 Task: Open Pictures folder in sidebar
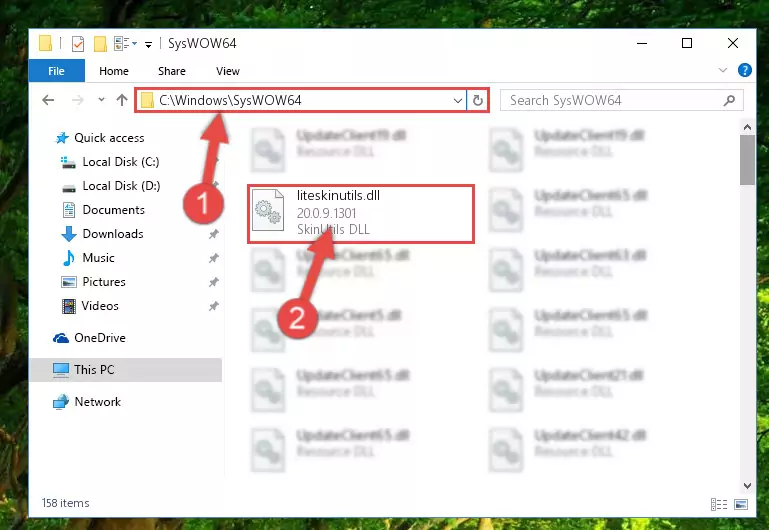point(103,282)
